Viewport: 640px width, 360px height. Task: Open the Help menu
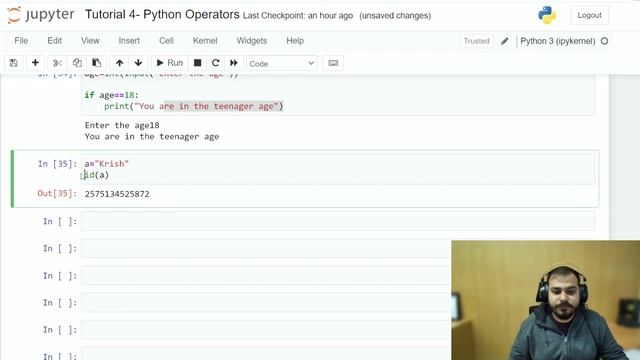295,41
